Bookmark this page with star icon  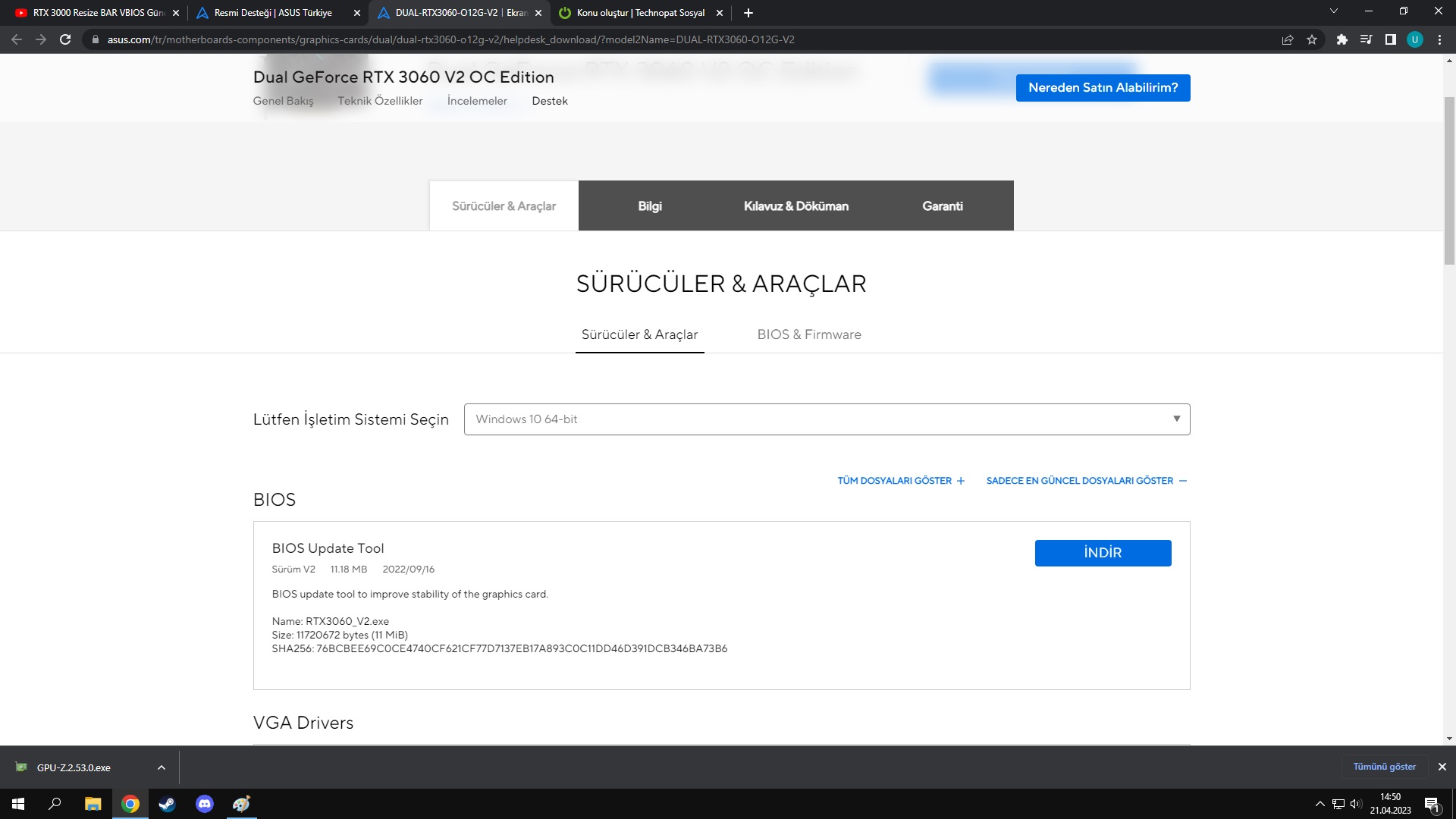coord(1312,39)
